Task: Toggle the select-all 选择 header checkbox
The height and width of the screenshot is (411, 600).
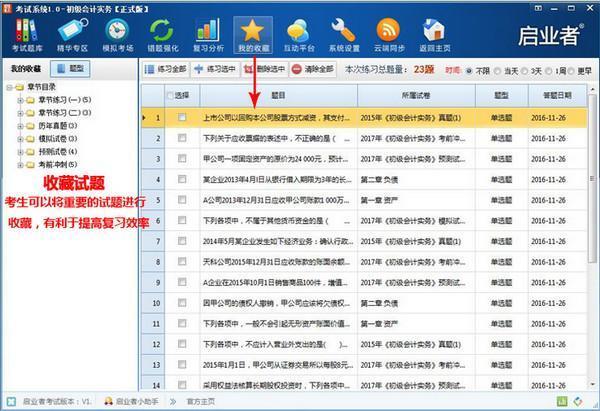Action: point(171,95)
